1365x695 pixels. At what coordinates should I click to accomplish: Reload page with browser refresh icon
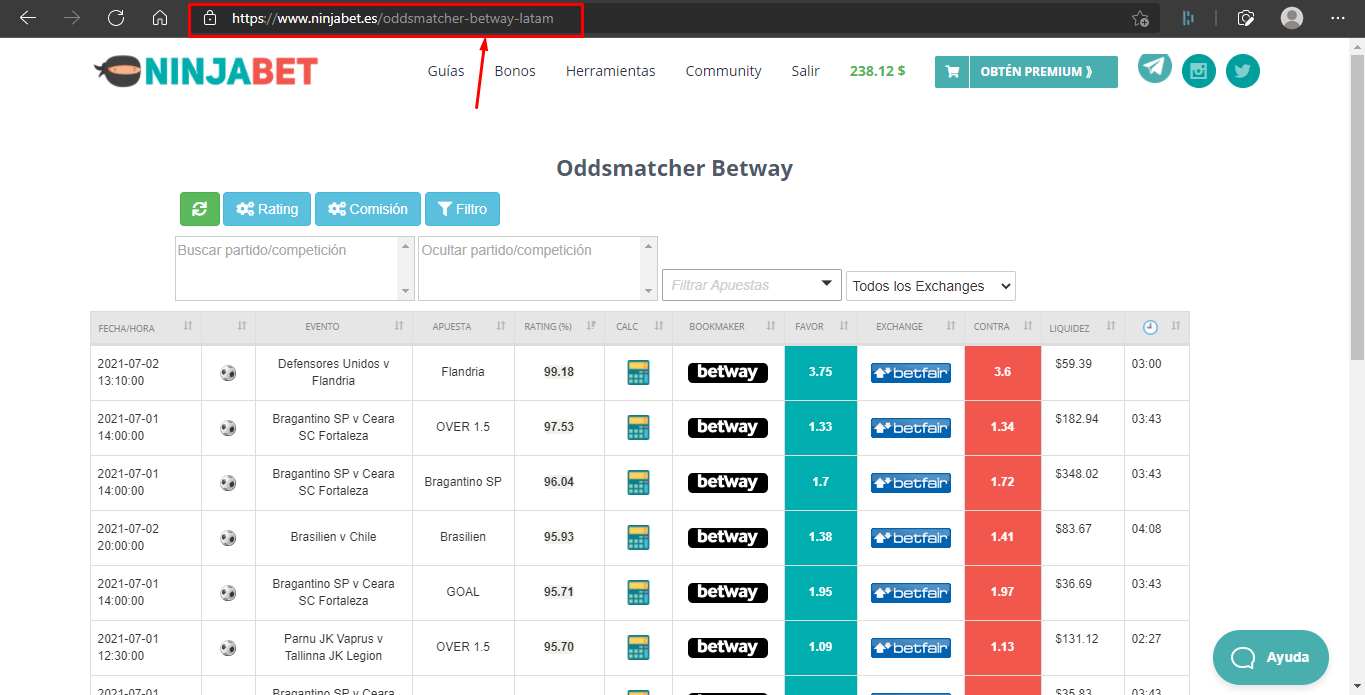116,18
